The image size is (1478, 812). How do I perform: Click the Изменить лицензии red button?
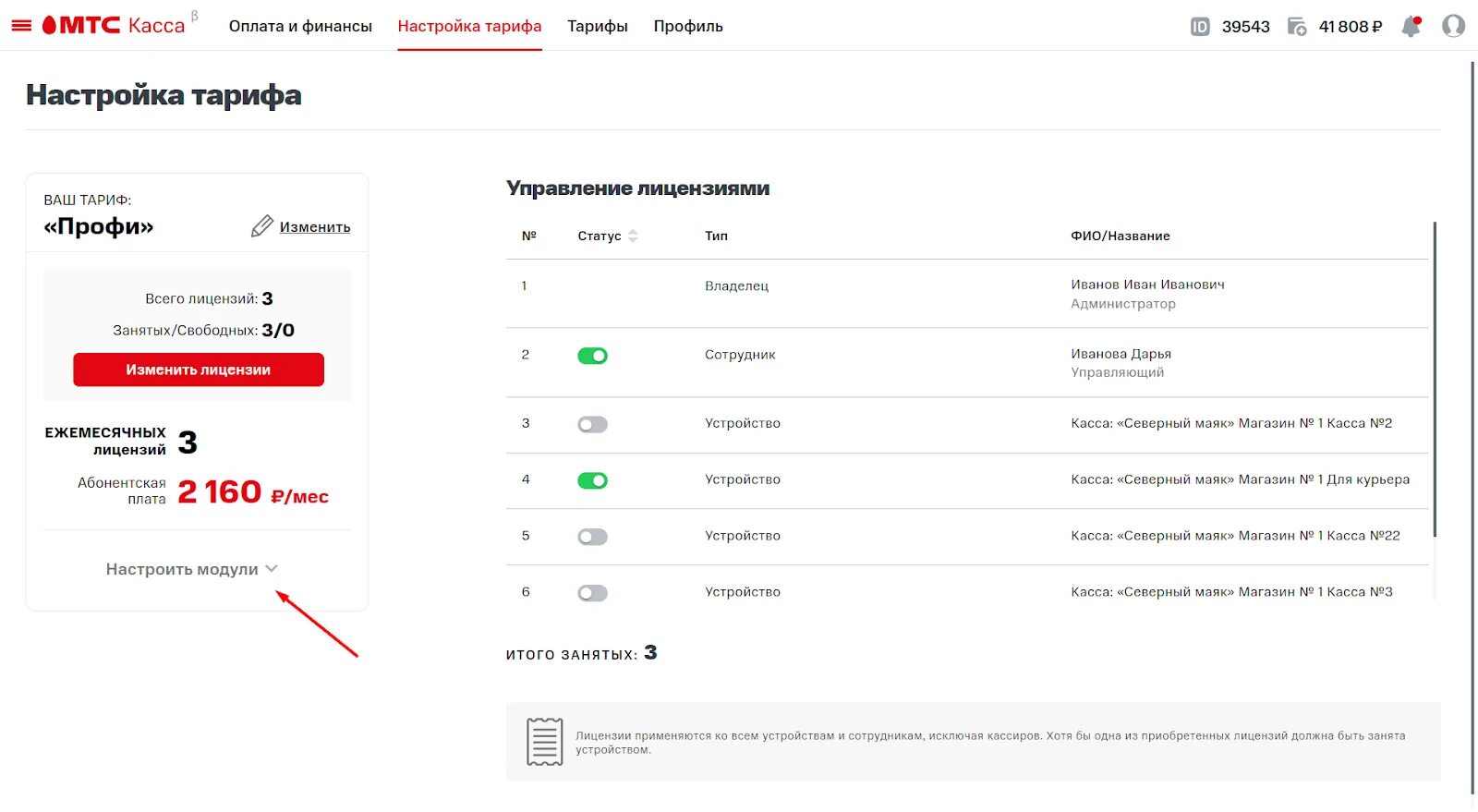(x=199, y=370)
